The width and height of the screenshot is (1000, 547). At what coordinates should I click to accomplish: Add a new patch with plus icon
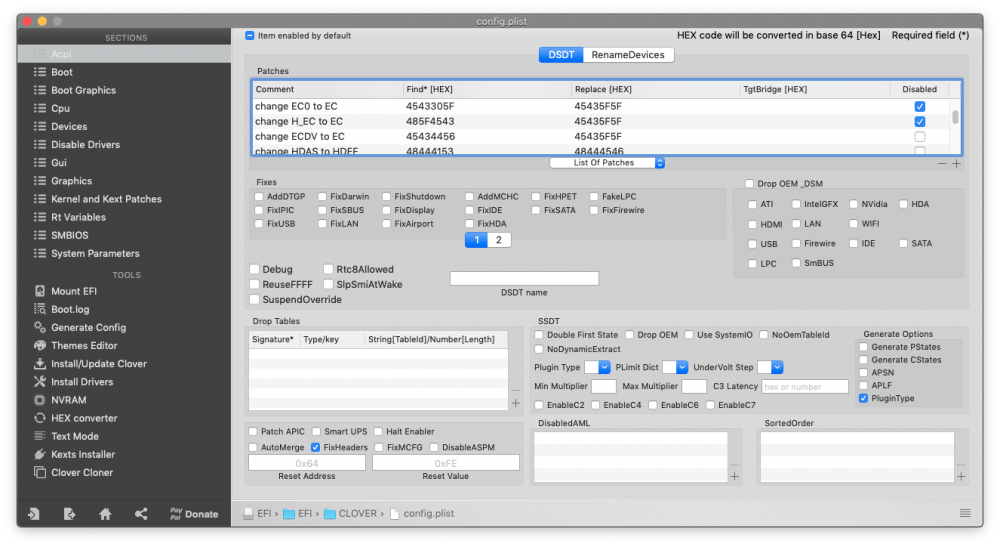957,164
